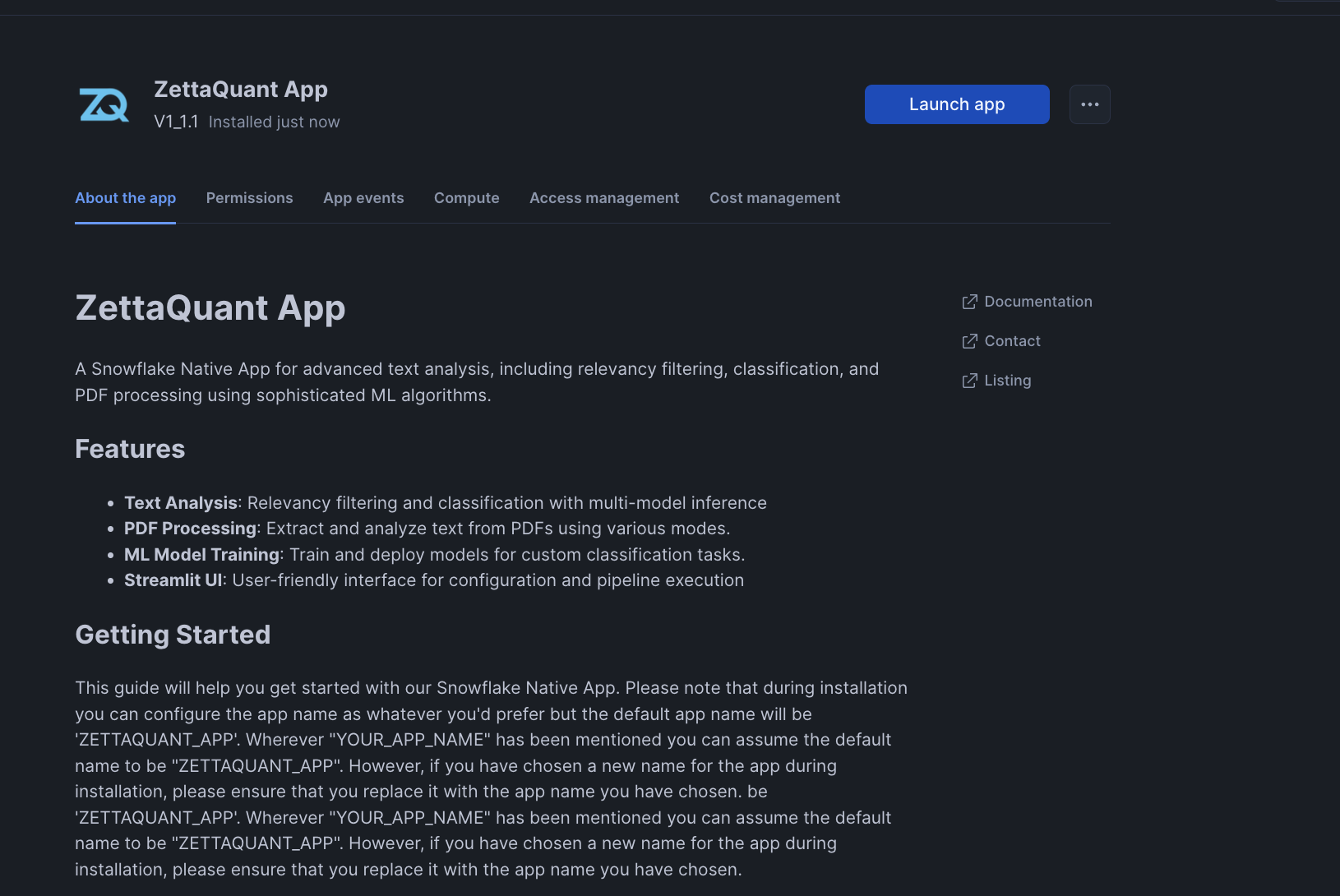Screen dimensions: 1340x896
Task: Click the Features section heading
Action: [x=130, y=449]
